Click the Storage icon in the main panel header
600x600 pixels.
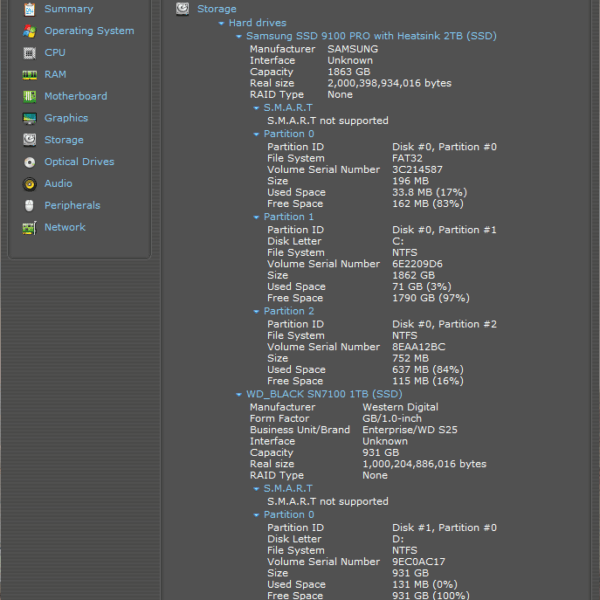(x=182, y=9)
